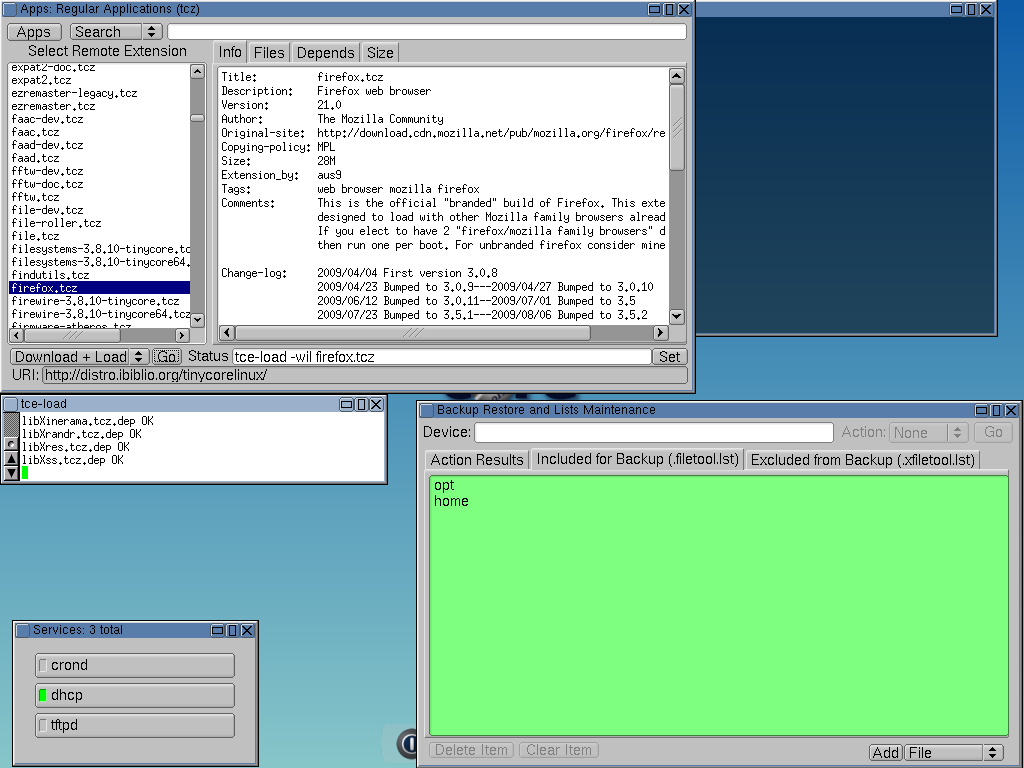1024x768 pixels.
Task: Open Download + Load action dropdown
Action: pyautogui.click(x=80, y=357)
